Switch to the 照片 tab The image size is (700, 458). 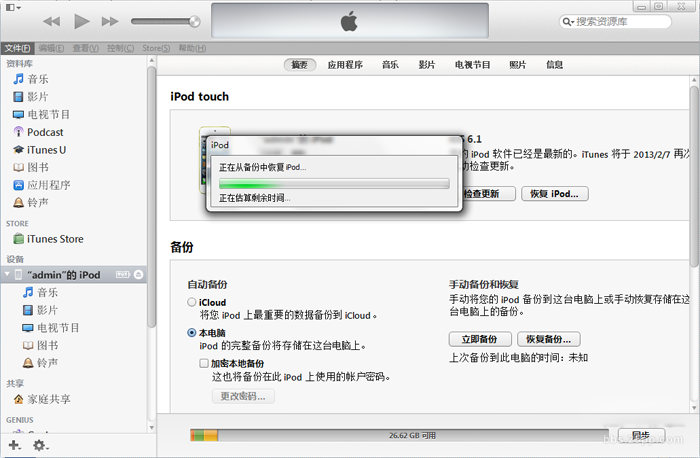[518, 65]
